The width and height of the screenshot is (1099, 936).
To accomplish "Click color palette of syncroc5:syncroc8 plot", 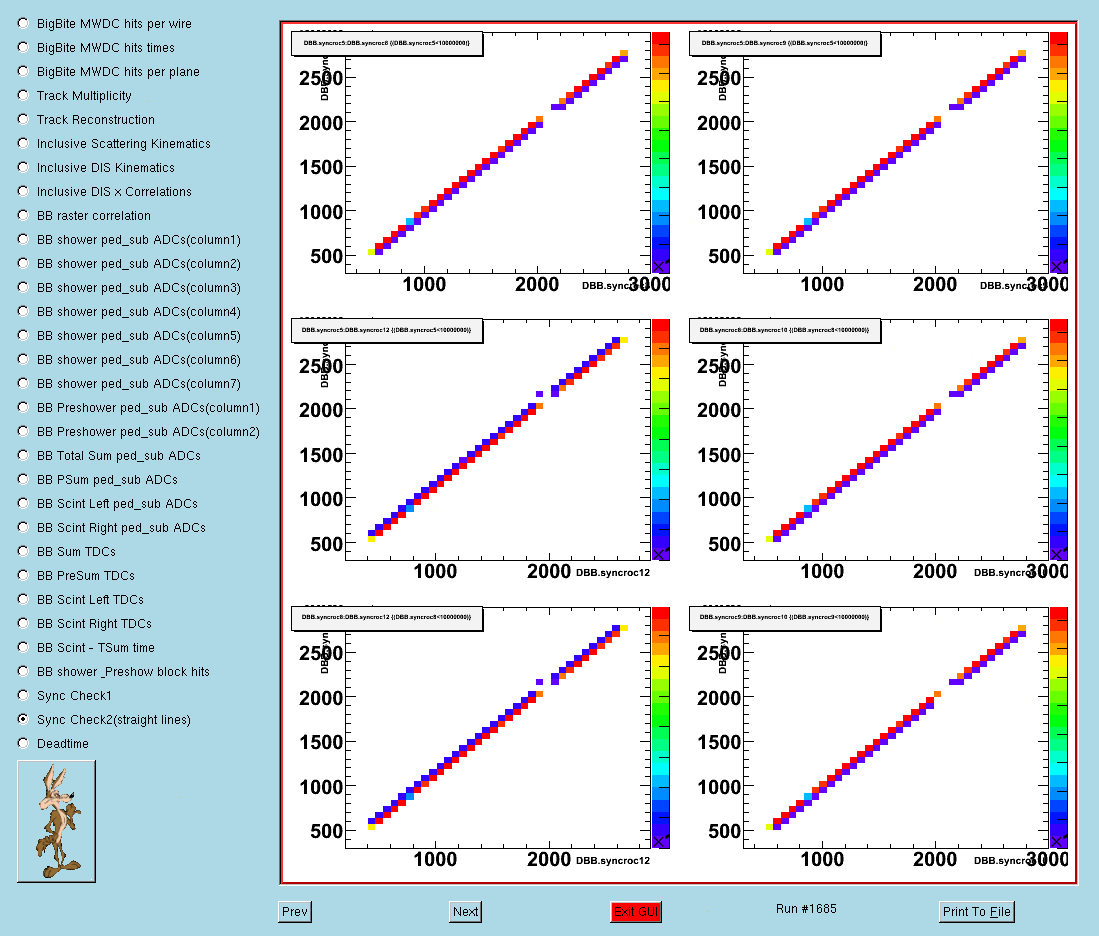I will 661,152.
